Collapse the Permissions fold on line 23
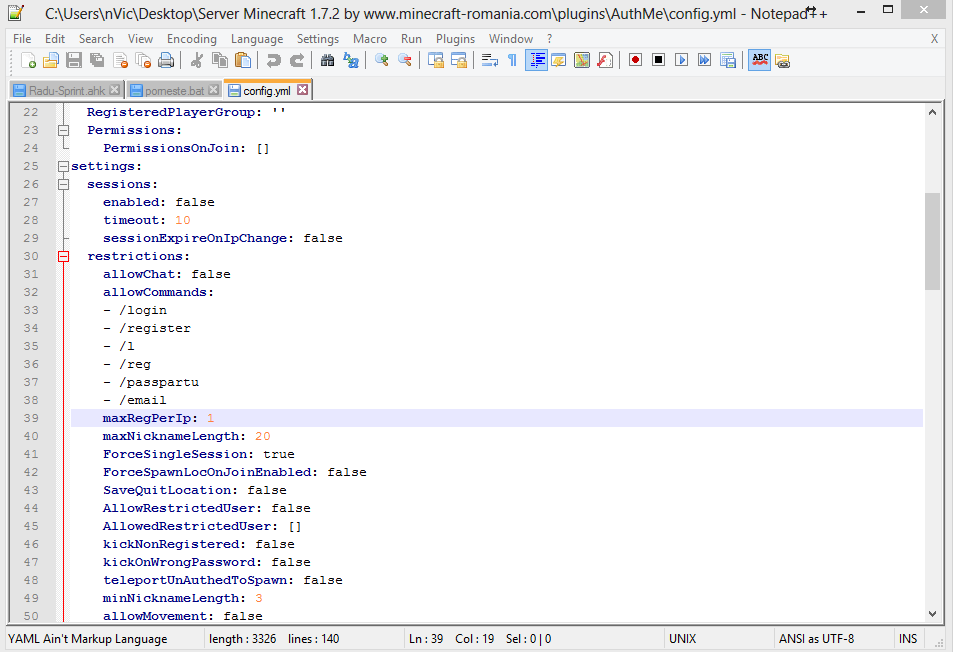Image resolution: width=953 pixels, height=652 pixels. (x=63, y=130)
